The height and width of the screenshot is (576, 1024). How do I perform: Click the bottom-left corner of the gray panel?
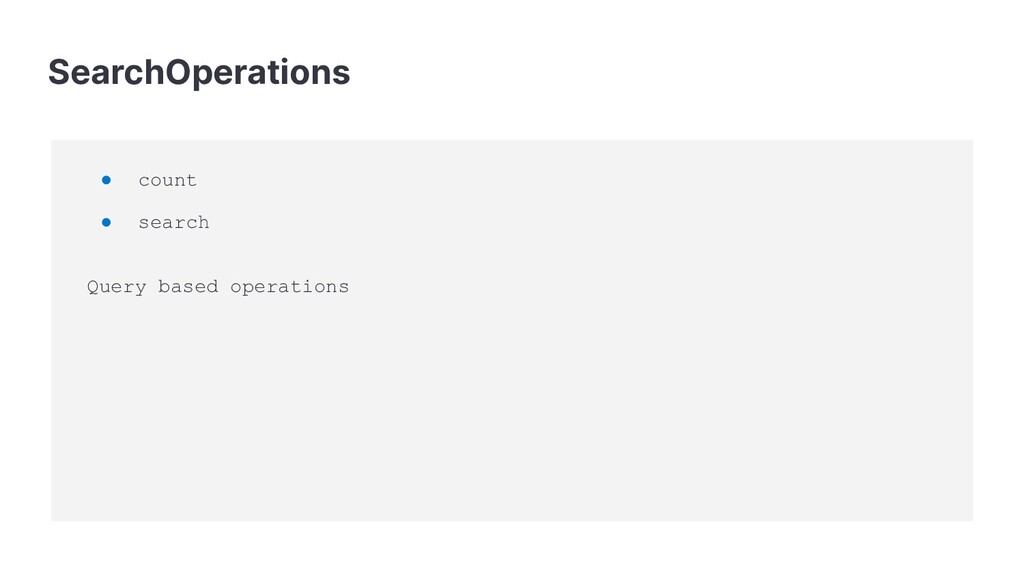(52, 519)
